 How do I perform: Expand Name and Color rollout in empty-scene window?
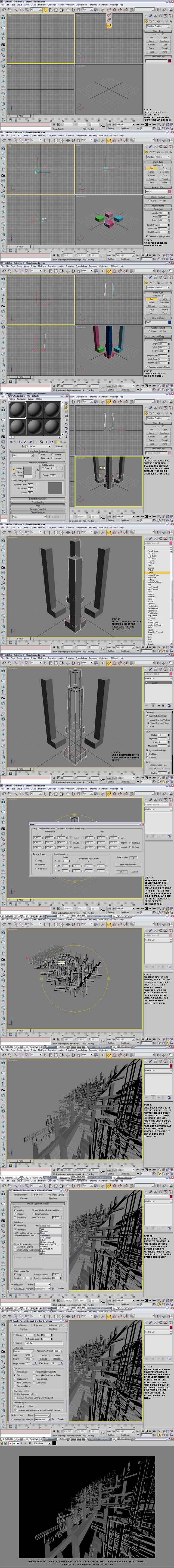tap(158, 57)
